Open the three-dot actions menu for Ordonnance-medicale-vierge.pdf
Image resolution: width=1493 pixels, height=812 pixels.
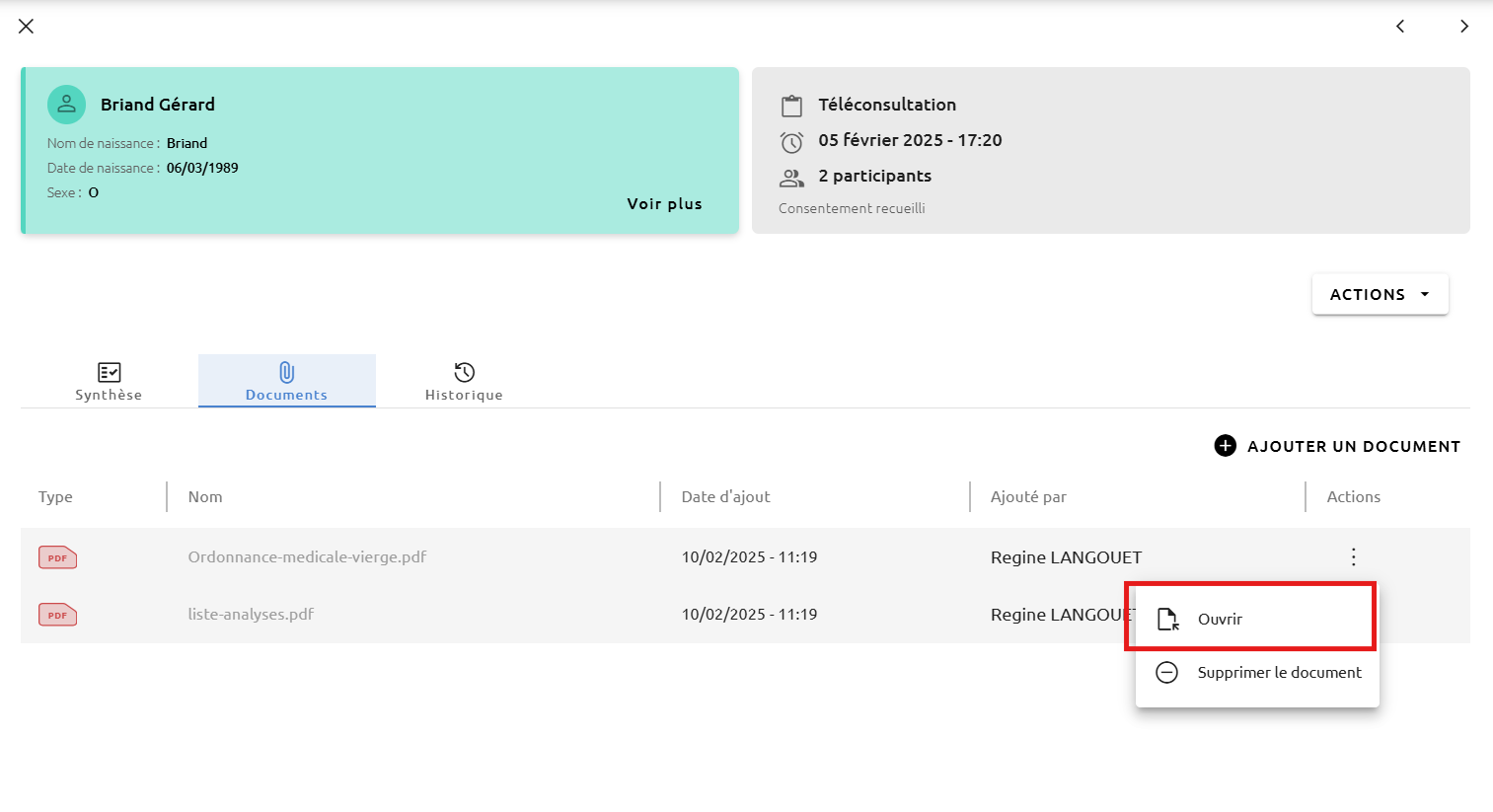(1353, 556)
